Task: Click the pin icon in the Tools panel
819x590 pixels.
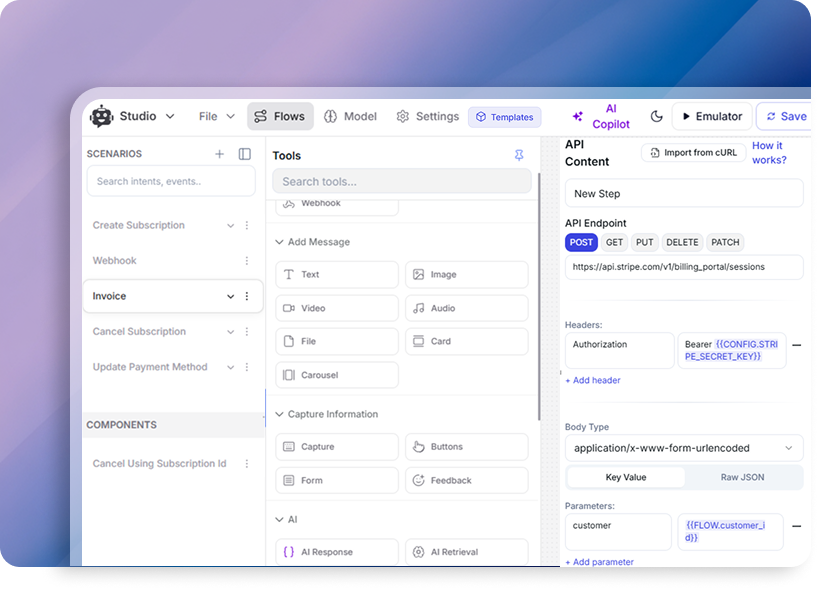Action: click(518, 155)
